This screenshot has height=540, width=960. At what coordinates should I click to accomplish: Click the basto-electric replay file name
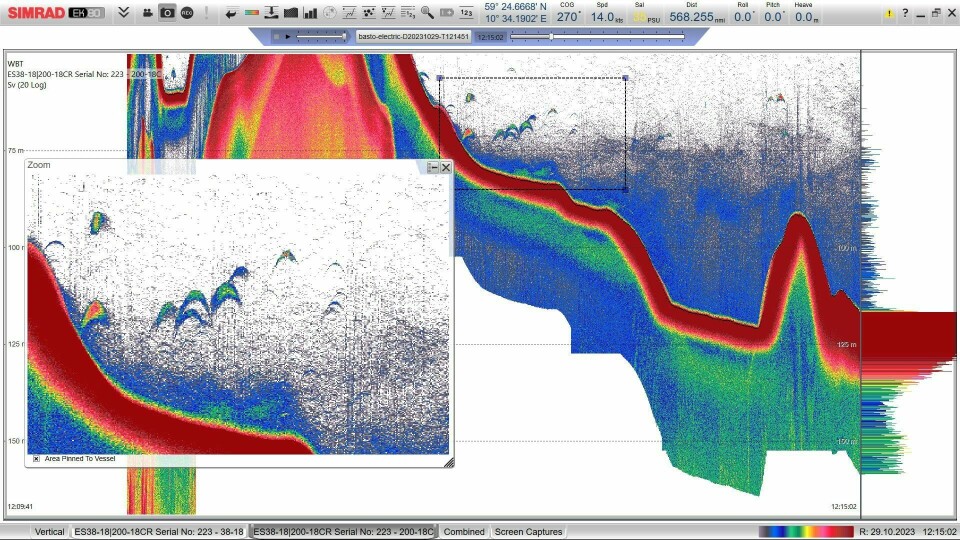pos(413,37)
